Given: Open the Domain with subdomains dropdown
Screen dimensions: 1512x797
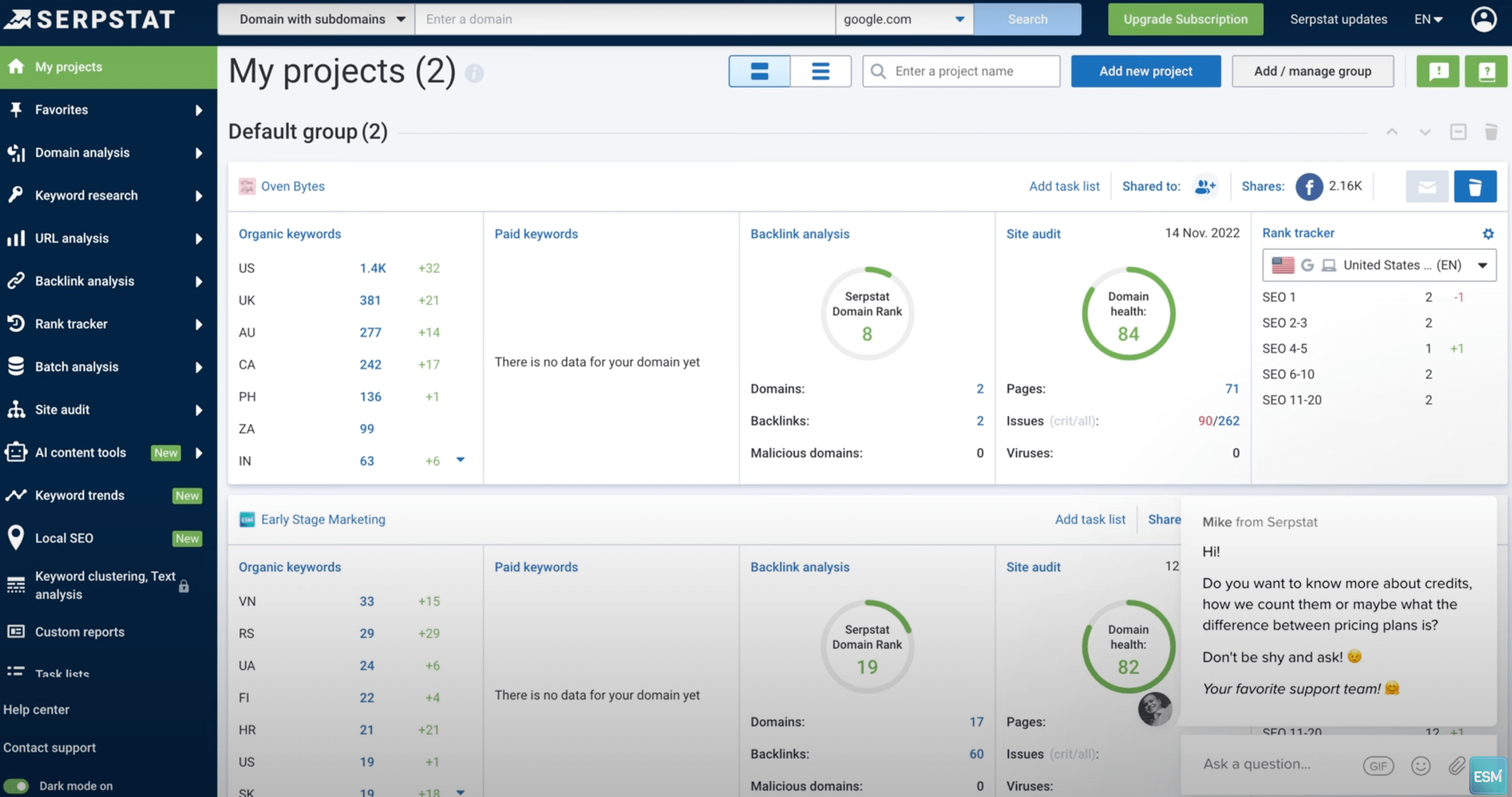Looking at the screenshot, I should pos(316,19).
